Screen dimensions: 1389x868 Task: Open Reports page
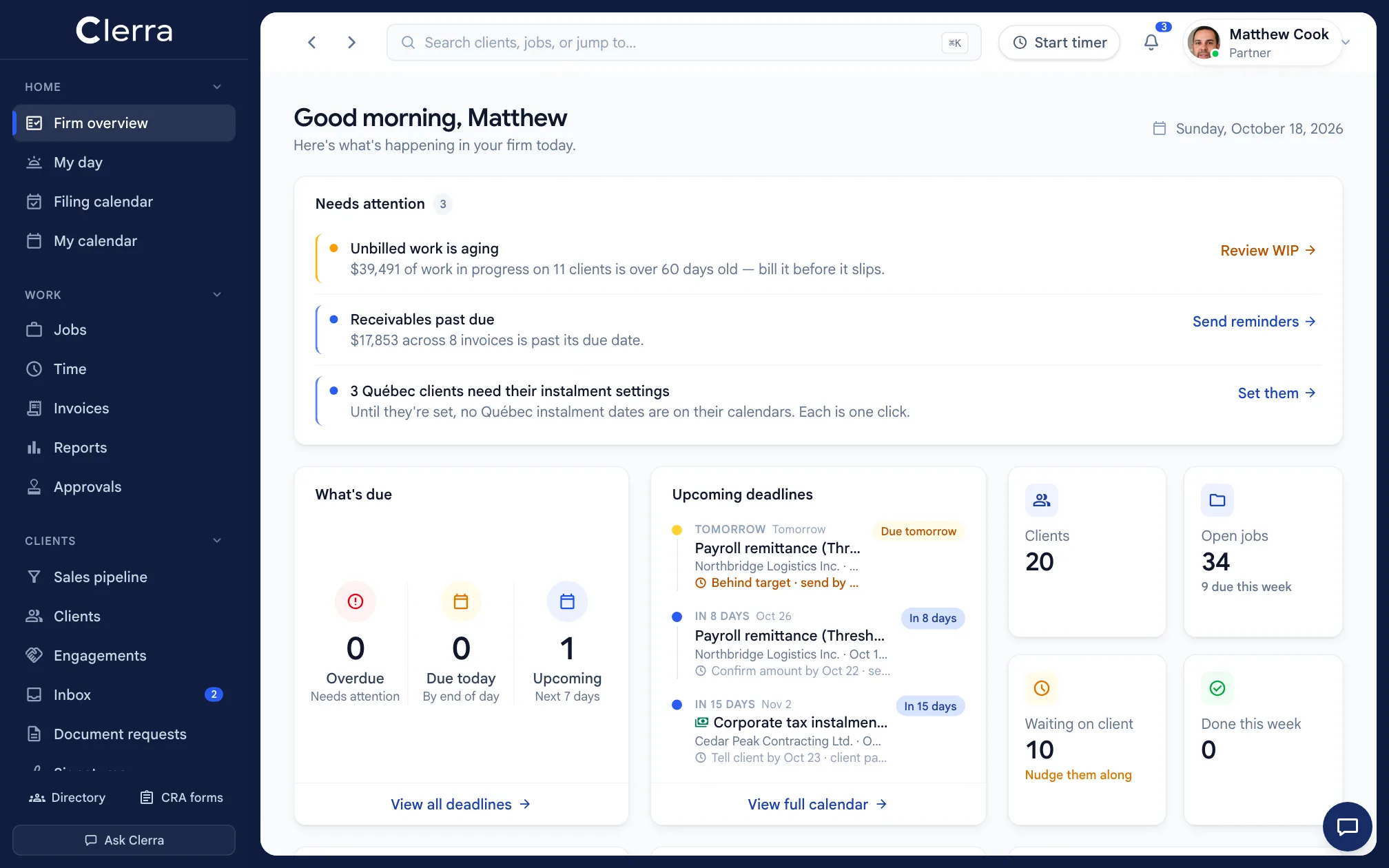point(124,448)
